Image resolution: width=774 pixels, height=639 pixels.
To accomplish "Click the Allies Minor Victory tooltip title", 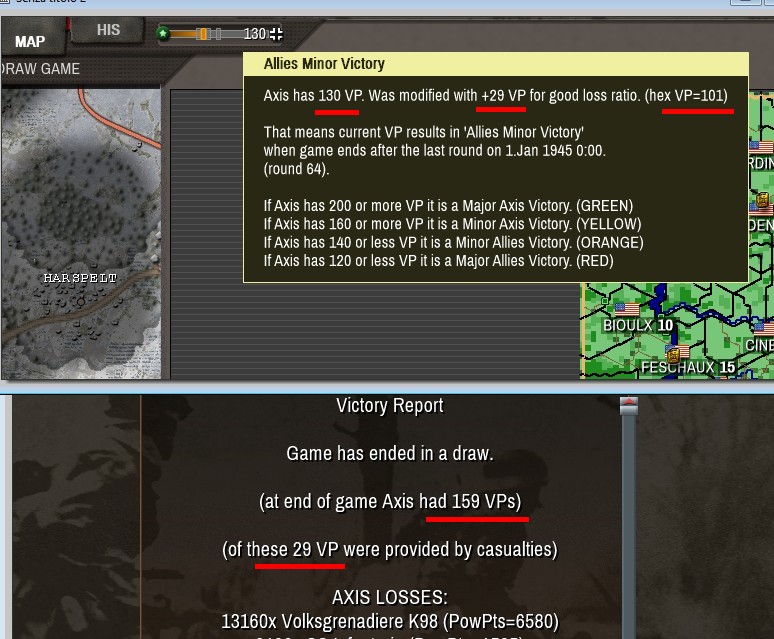I will (324, 64).
